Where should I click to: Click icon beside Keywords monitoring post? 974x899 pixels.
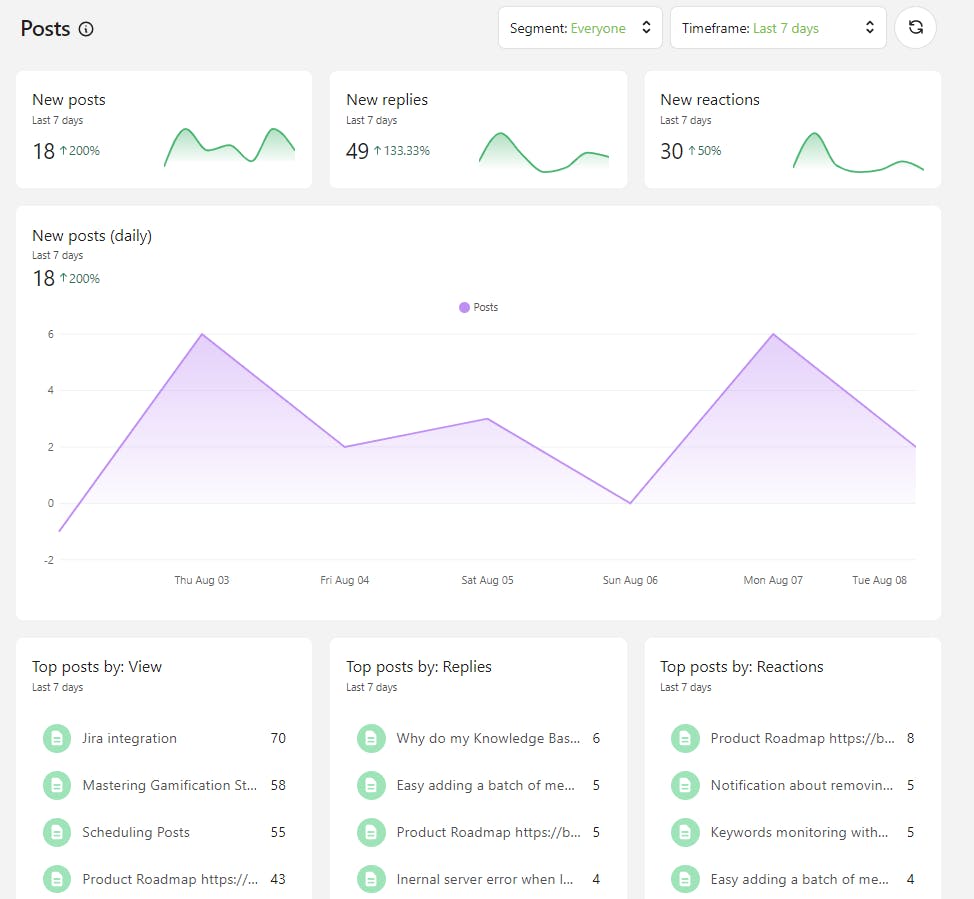(x=685, y=832)
